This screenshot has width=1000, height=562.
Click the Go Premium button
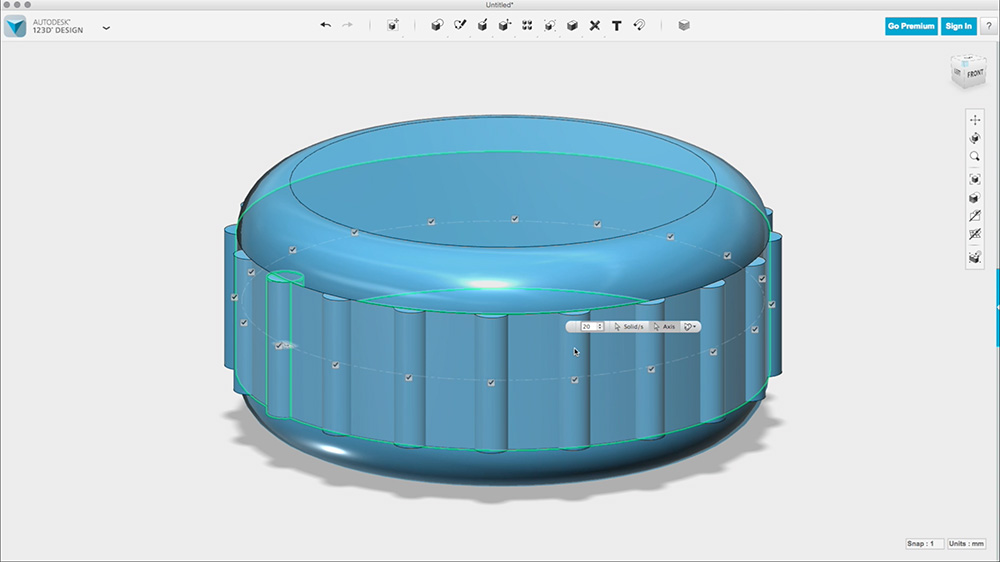[x=911, y=26]
